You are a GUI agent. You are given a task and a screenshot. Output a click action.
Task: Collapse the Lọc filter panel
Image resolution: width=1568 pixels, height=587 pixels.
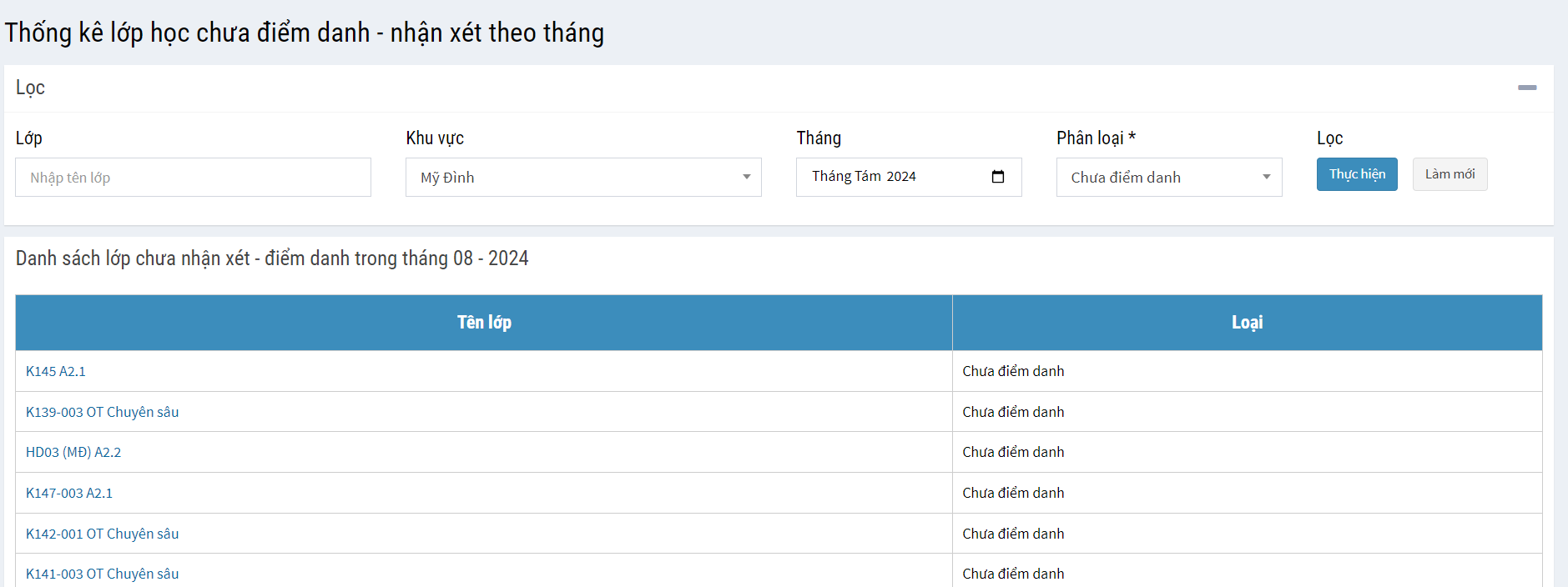pyautogui.click(x=1526, y=88)
